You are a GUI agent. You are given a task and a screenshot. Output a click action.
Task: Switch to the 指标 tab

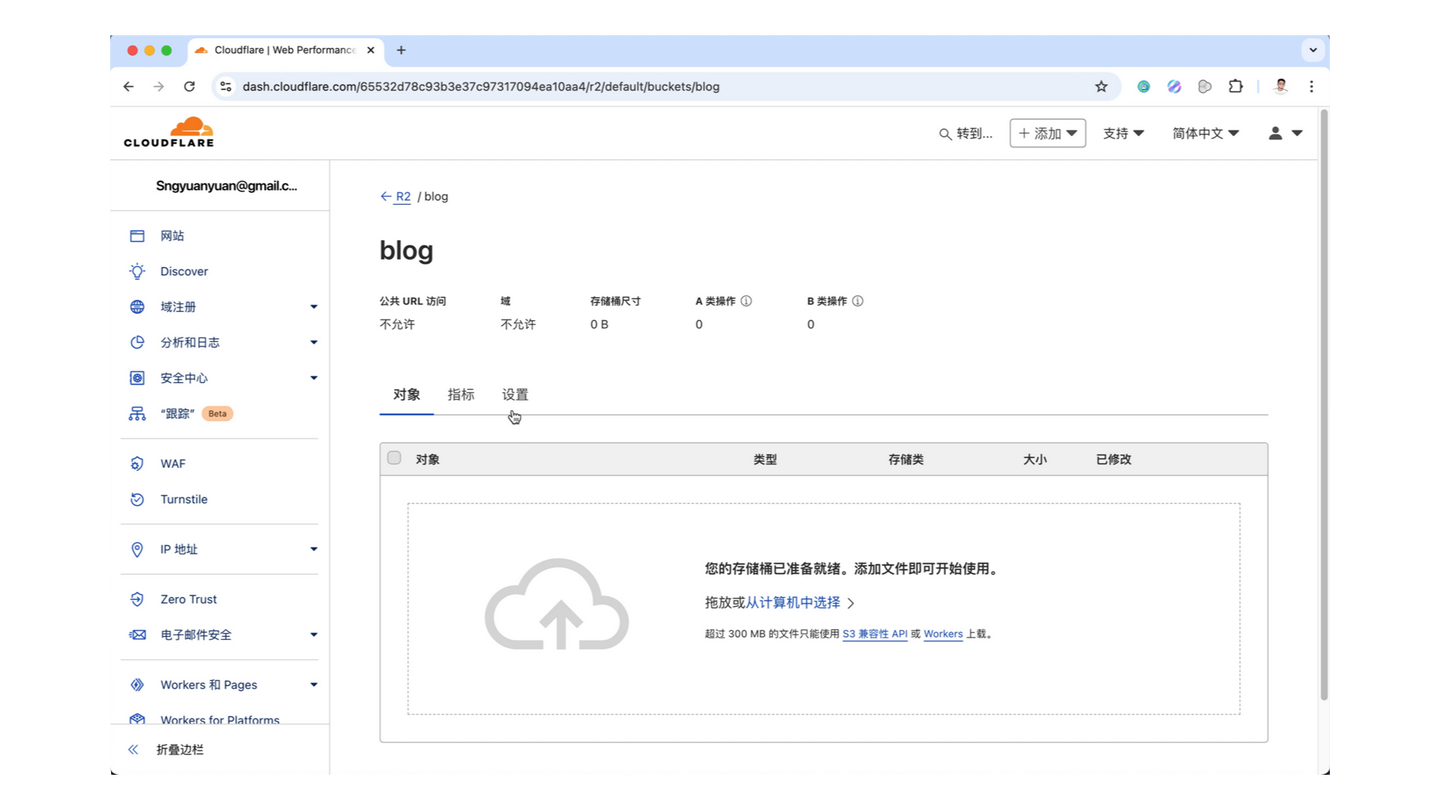click(x=461, y=394)
